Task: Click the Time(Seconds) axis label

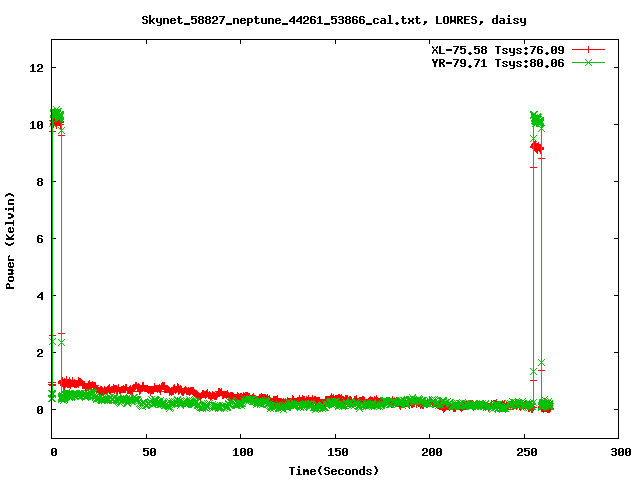Action: [334, 471]
